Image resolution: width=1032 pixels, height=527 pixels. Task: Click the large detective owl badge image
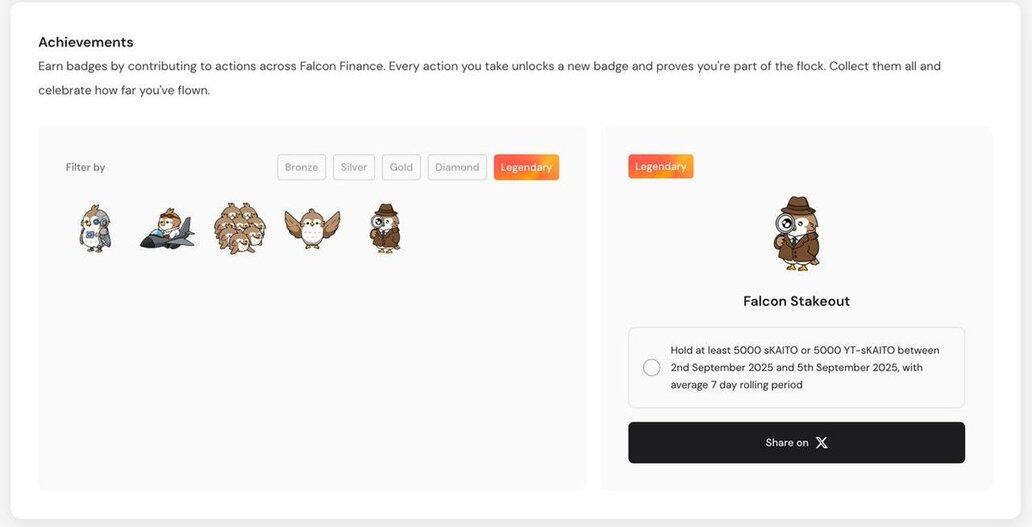tap(796, 234)
